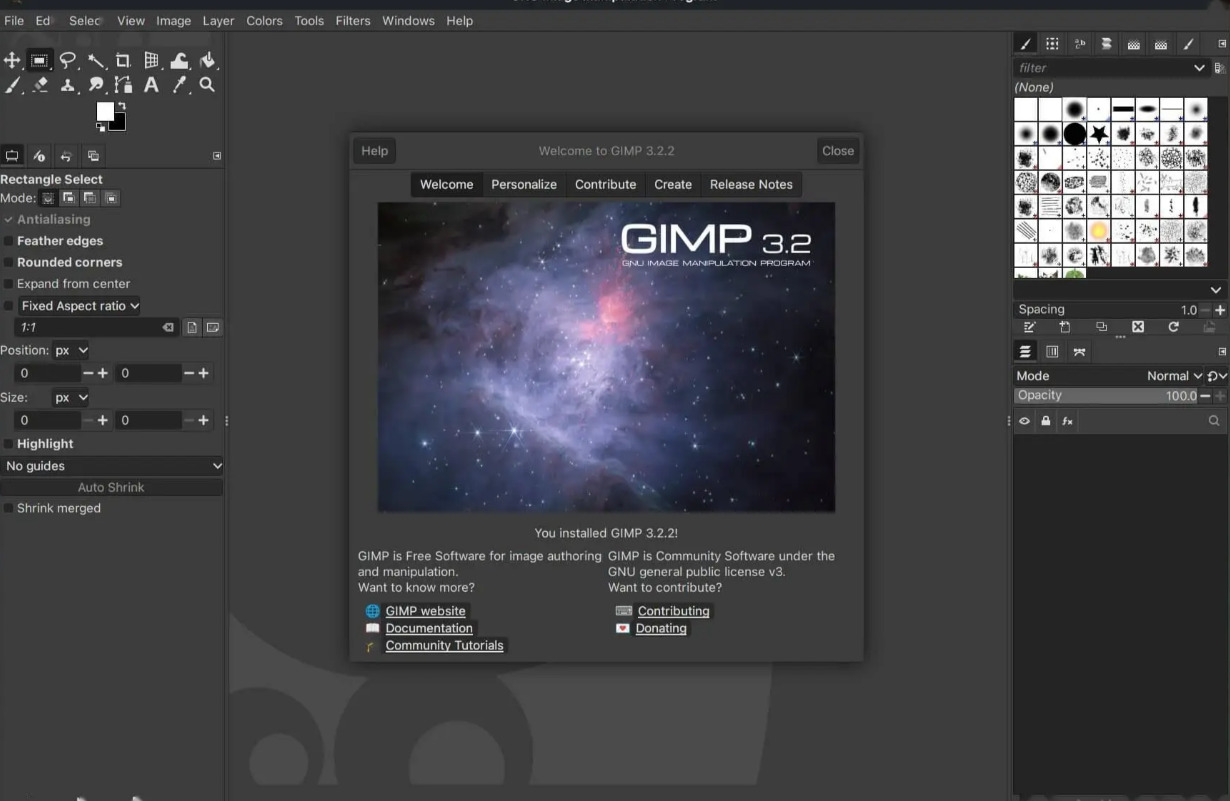Image resolution: width=1230 pixels, height=801 pixels.
Task: Expand the No guides dropdown
Action: coord(112,466)
